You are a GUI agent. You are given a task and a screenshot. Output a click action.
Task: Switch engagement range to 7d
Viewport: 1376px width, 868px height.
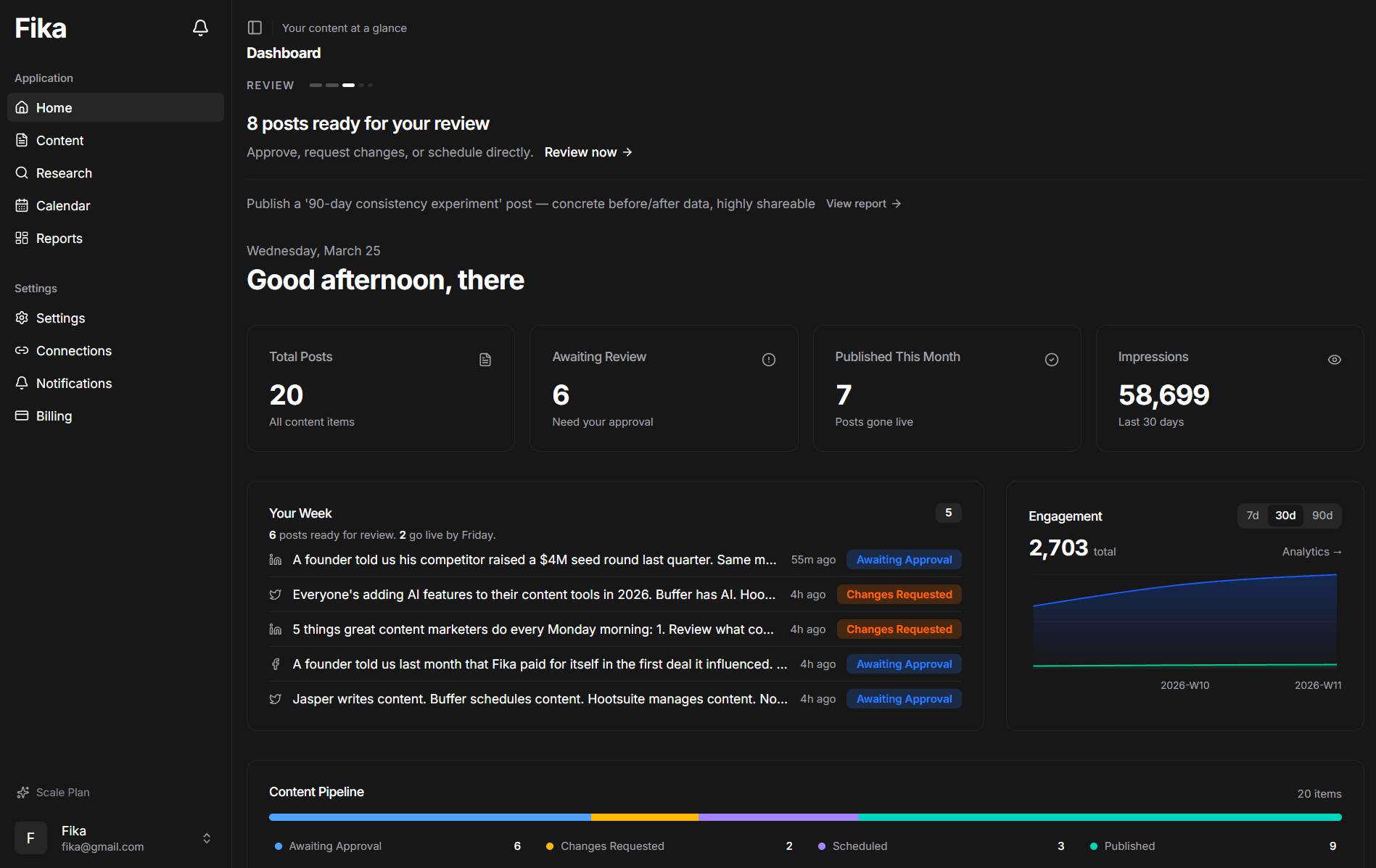point(1253,515)
